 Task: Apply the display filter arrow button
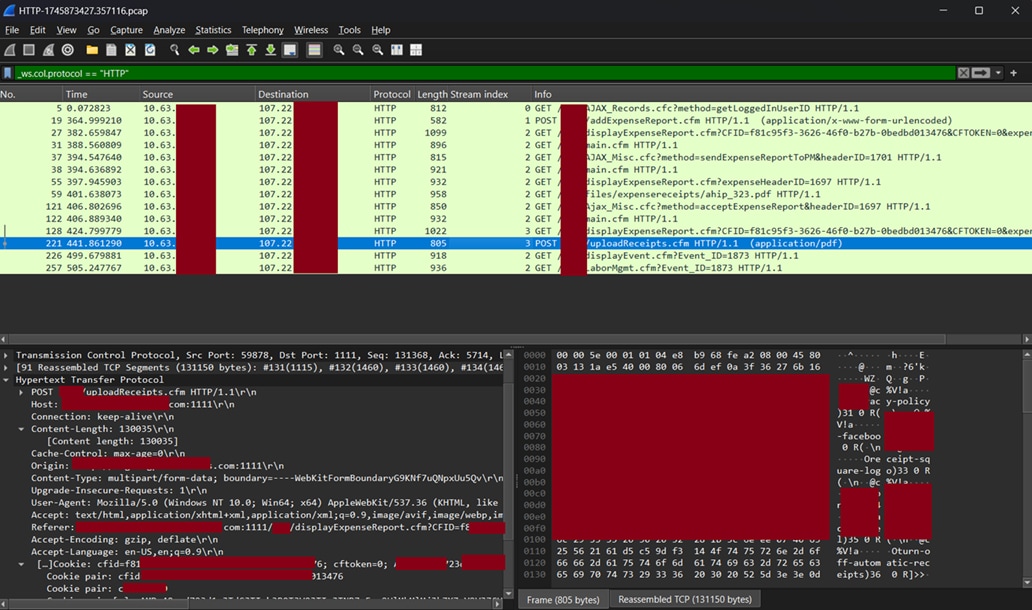[x=981, y=73]
